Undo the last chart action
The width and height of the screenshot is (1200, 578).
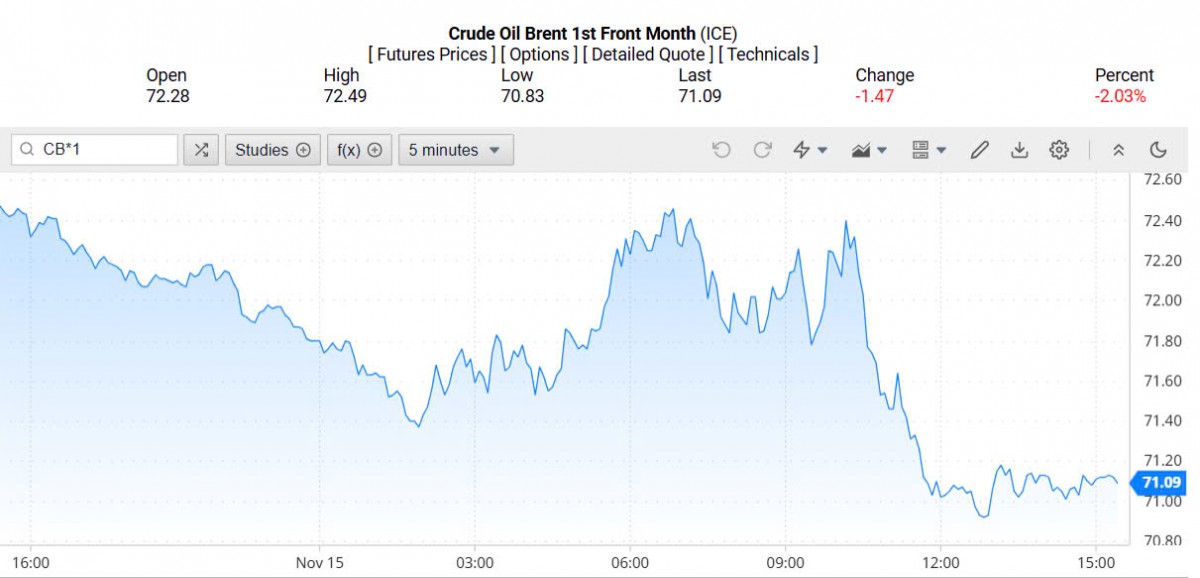721,150
